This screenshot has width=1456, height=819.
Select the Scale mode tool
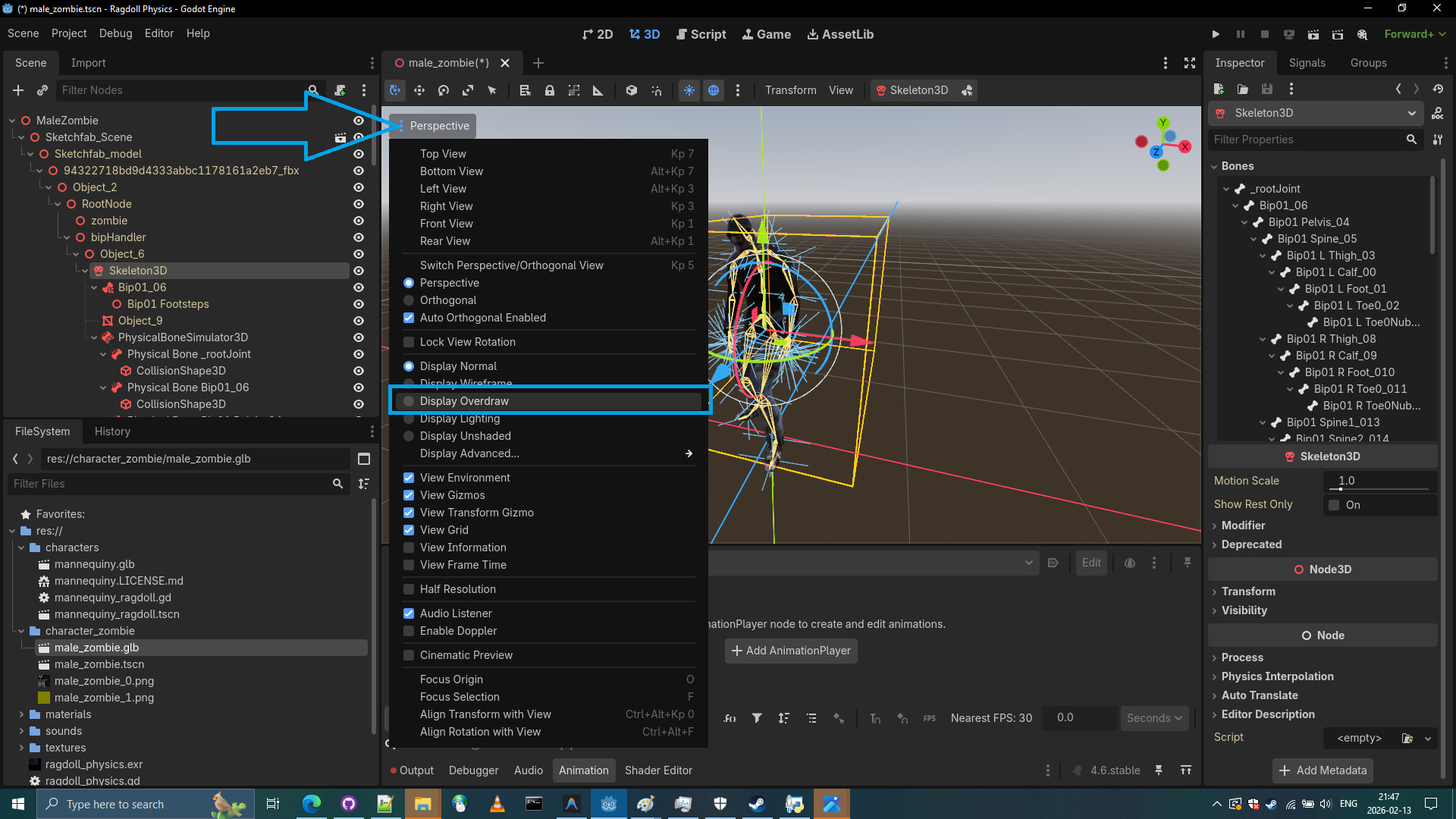(468, 90)
